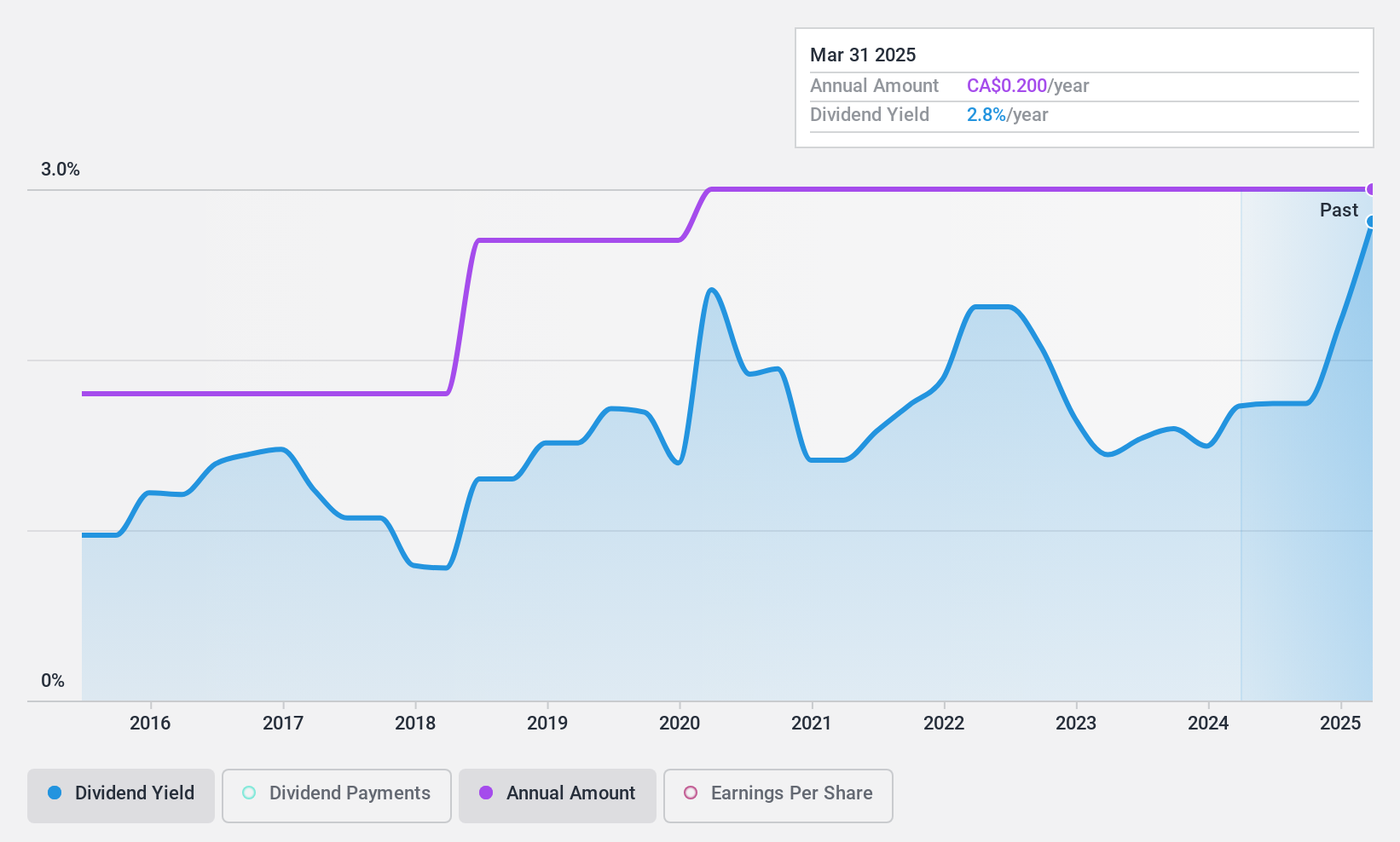Screen dimensions: 1400x842
Task: Click the 2024 x-axis label
Action: [x=1208, y=724]
